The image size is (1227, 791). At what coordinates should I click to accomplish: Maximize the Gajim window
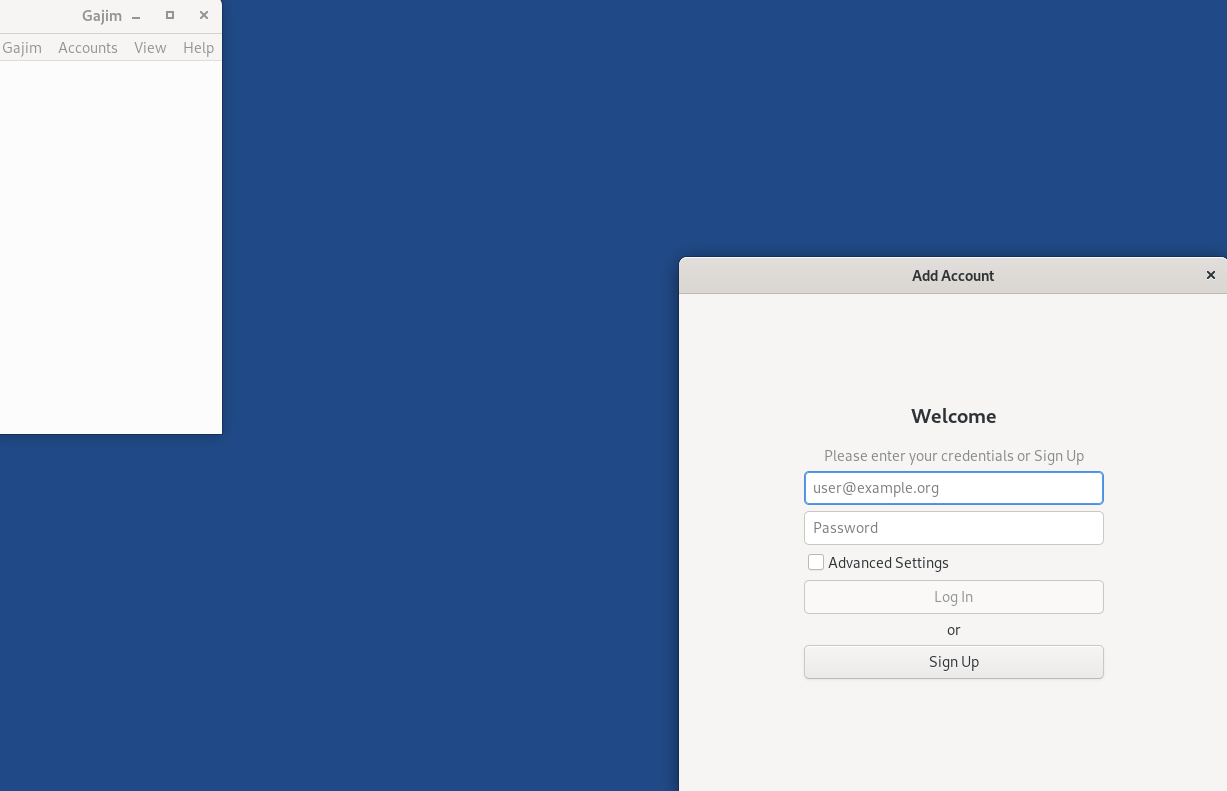[170, 15]
